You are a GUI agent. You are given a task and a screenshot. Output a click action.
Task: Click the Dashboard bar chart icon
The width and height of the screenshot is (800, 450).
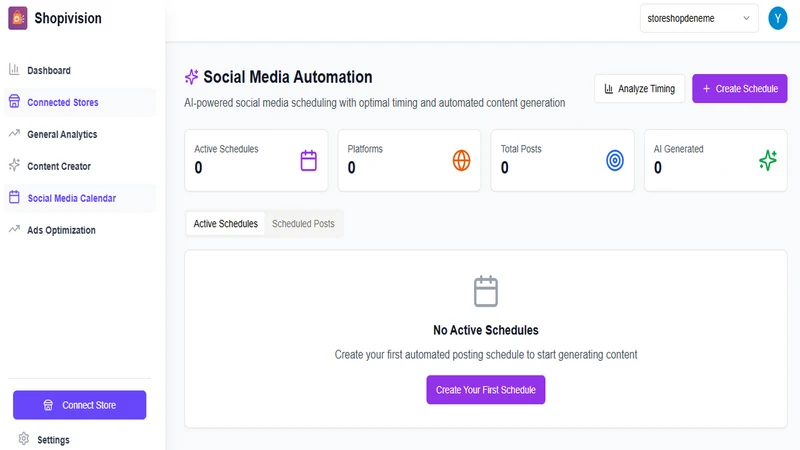coord(14,69)
